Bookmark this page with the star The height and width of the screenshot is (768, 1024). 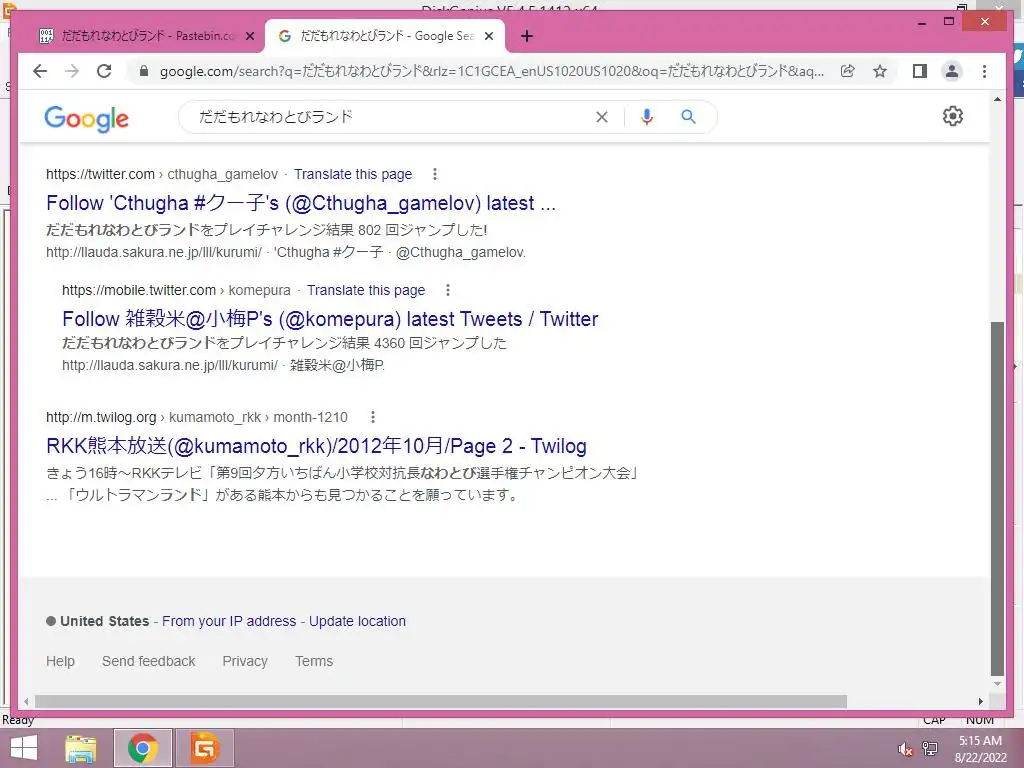click(880, 71)
